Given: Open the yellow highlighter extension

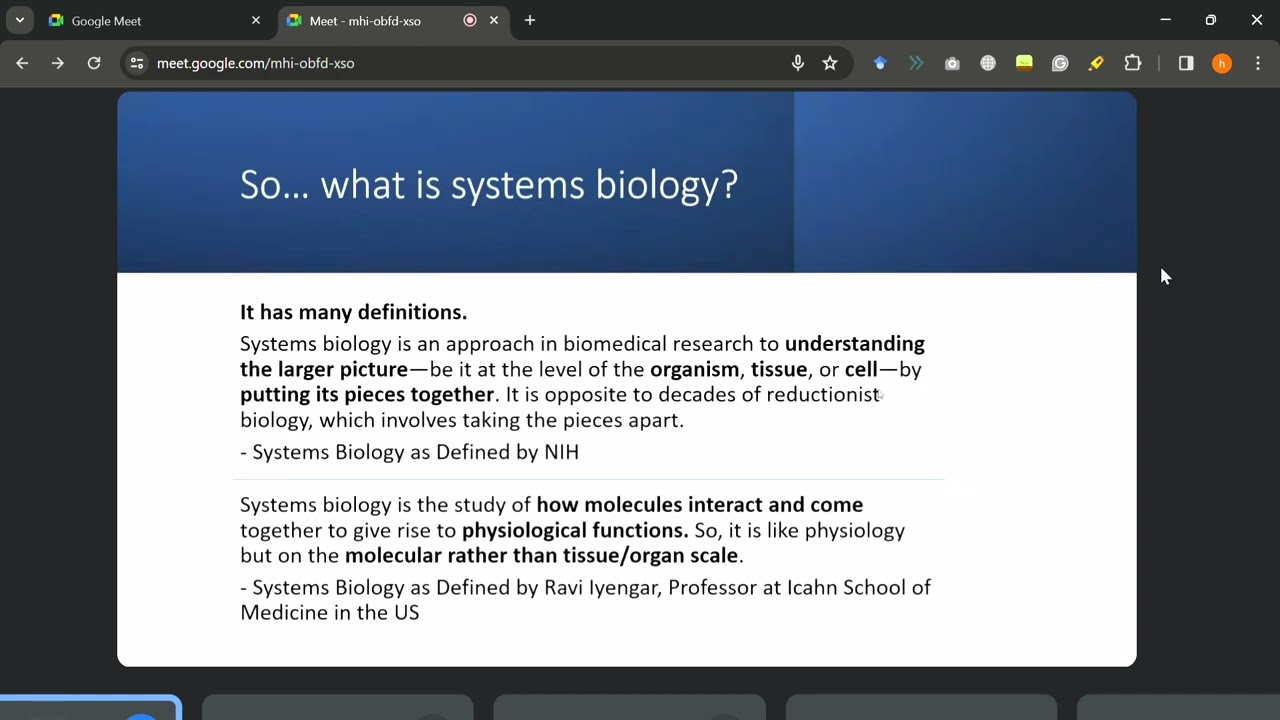Looking at the screenshot, I should coord(1096,63).
